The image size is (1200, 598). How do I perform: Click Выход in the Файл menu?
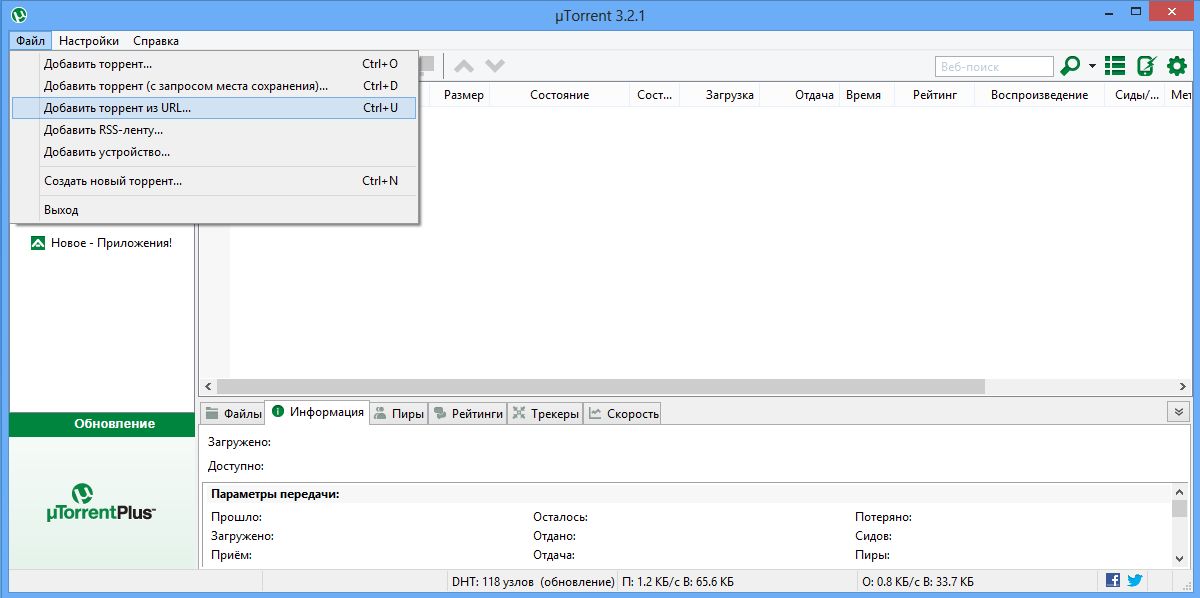(x=214, y=210)
